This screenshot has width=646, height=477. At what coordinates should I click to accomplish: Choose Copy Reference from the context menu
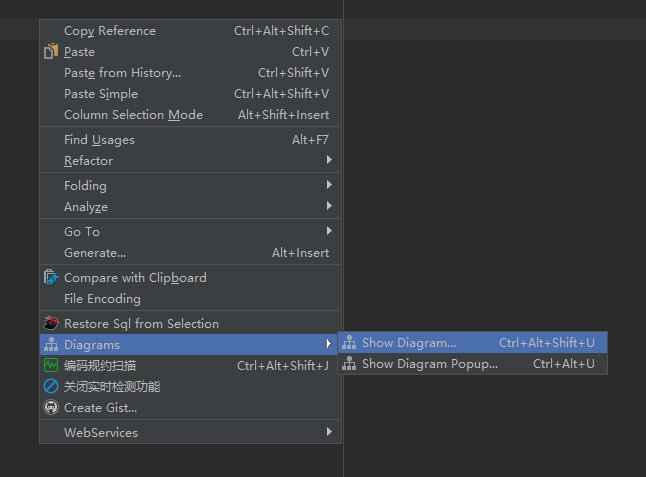[190, 30]
